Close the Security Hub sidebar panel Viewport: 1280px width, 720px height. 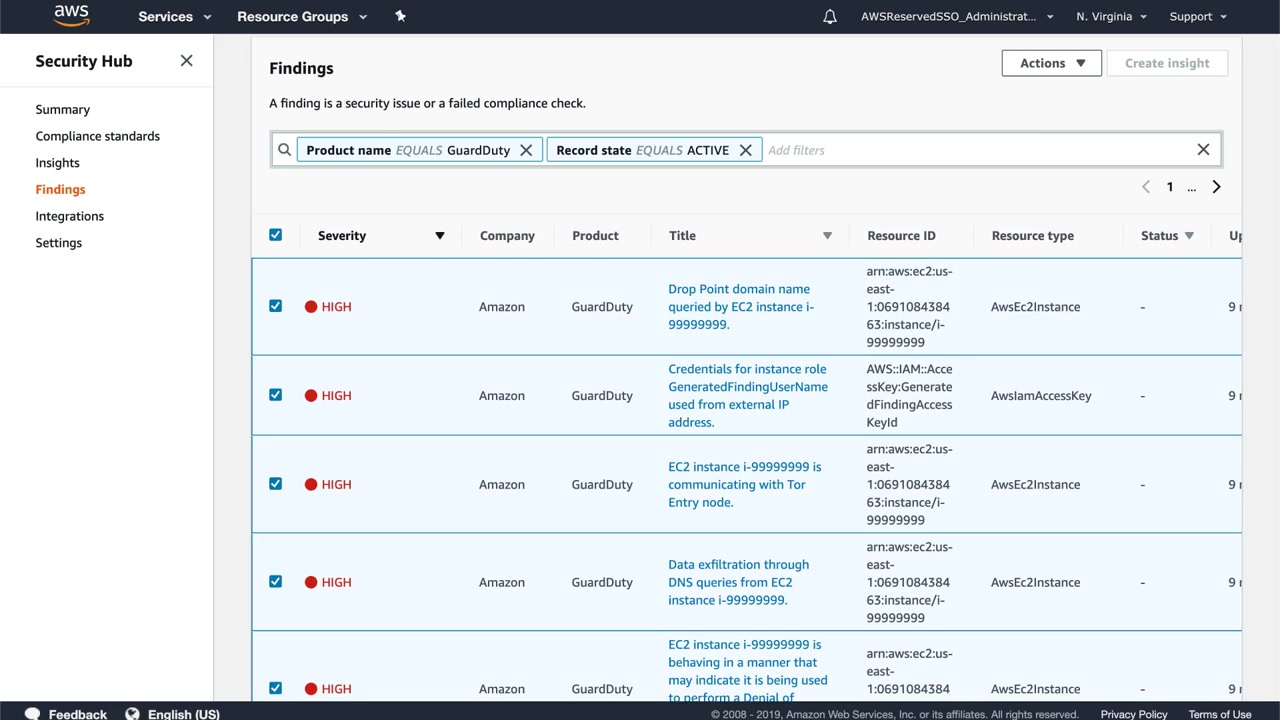186,61
